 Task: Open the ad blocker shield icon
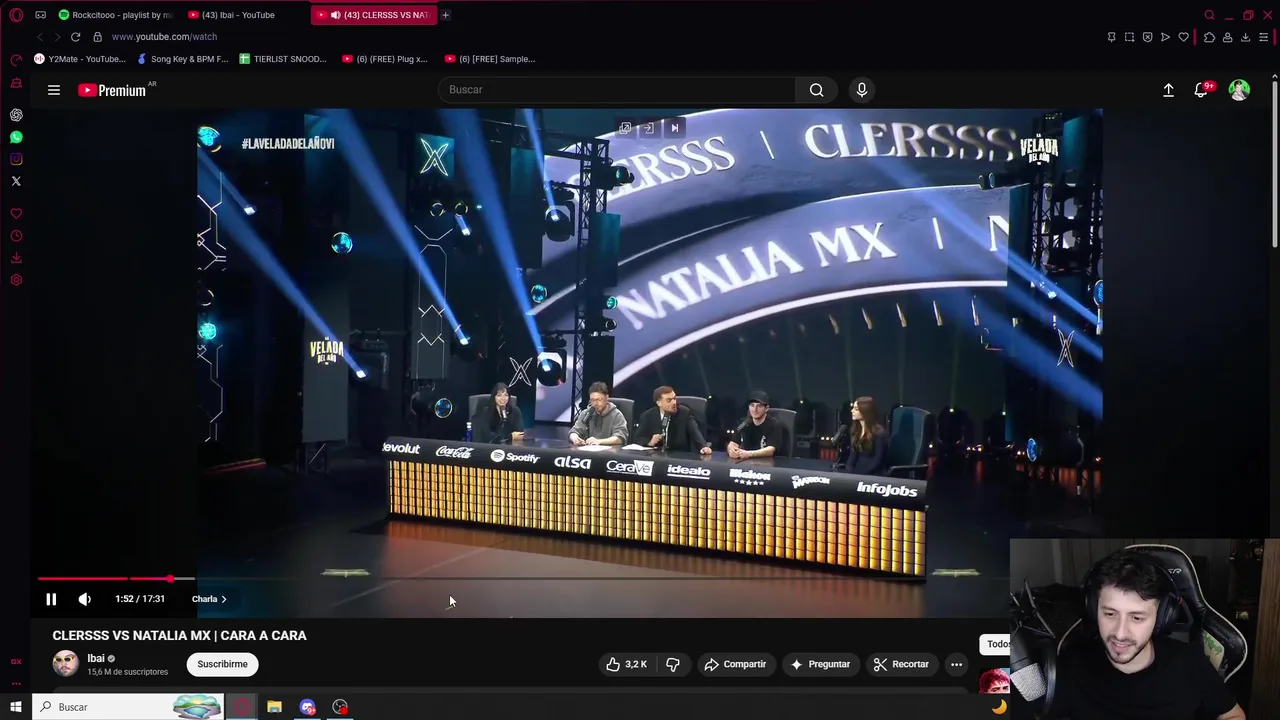tap(1147, 37)
